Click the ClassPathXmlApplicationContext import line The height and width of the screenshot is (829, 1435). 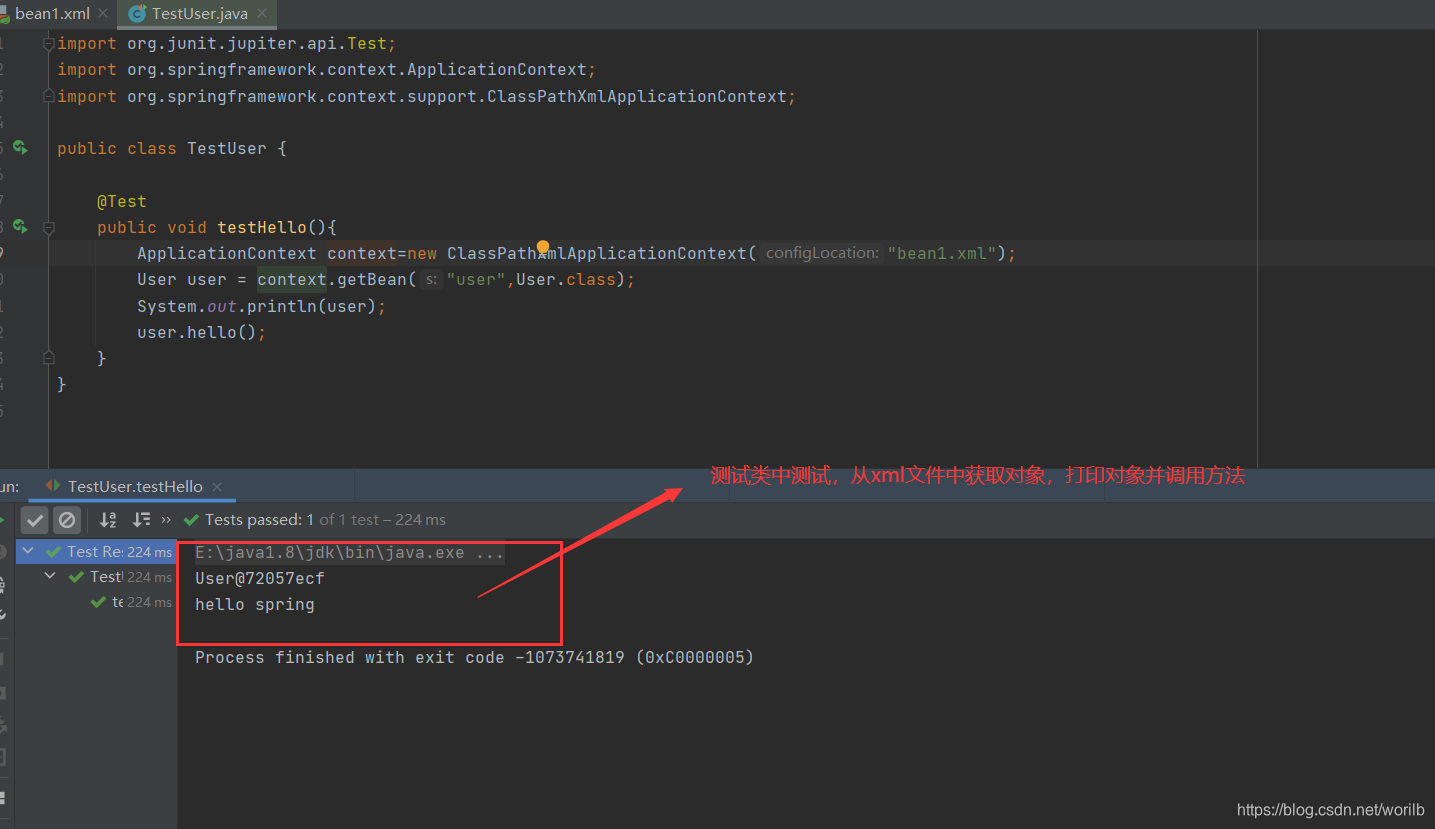[427, 96]
